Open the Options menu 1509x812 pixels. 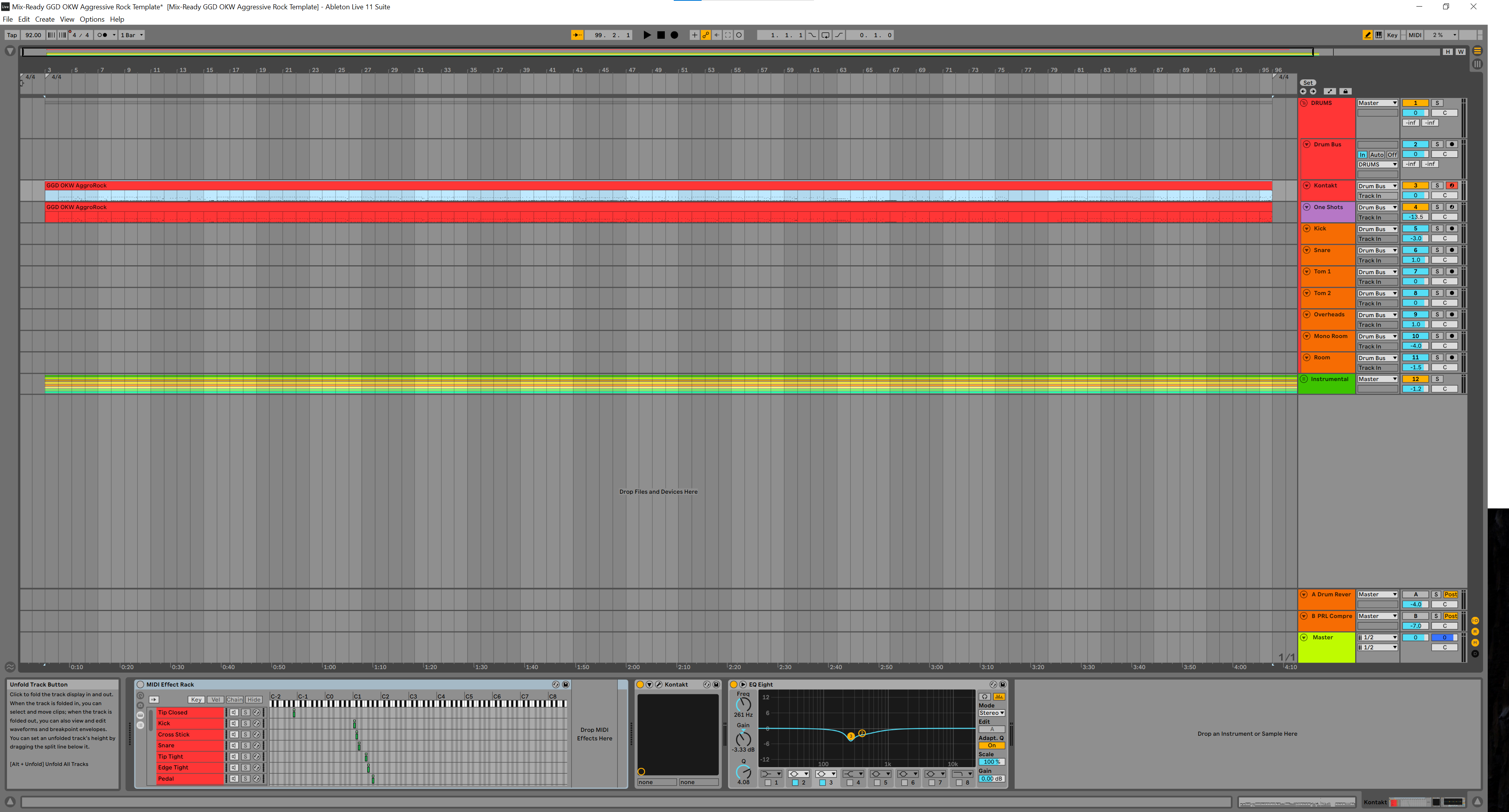[x=92, y=19]
